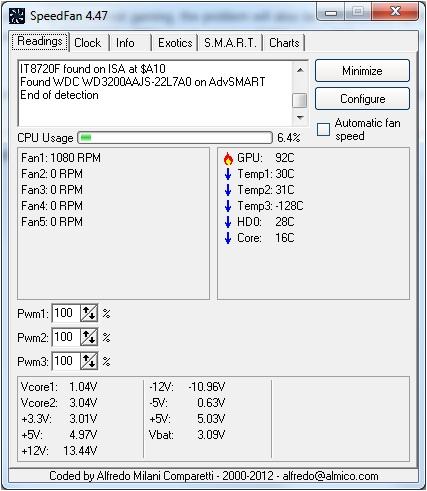The image size is (427, 491).
Task: Click the SpeedFan title bar app icon
Action: 17,16
